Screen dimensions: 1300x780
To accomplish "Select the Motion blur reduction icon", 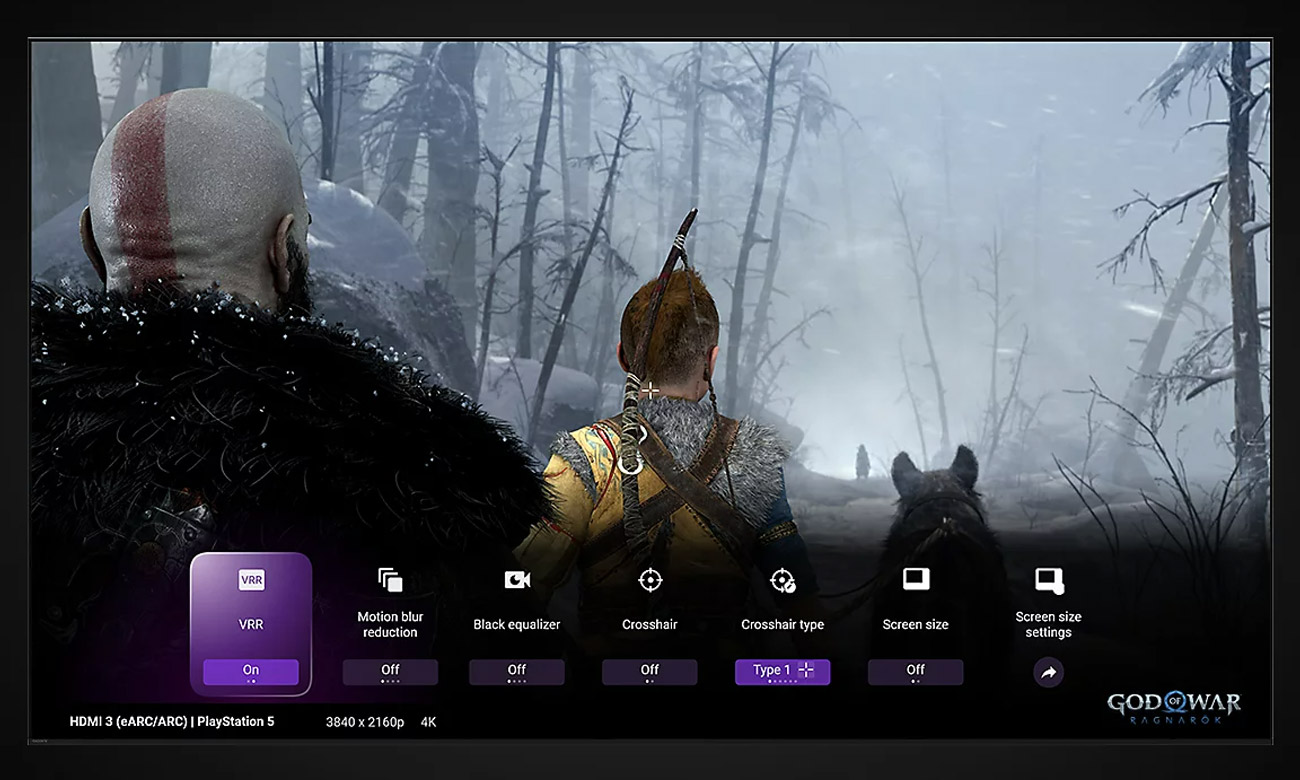I will click(x=390, y=580).
